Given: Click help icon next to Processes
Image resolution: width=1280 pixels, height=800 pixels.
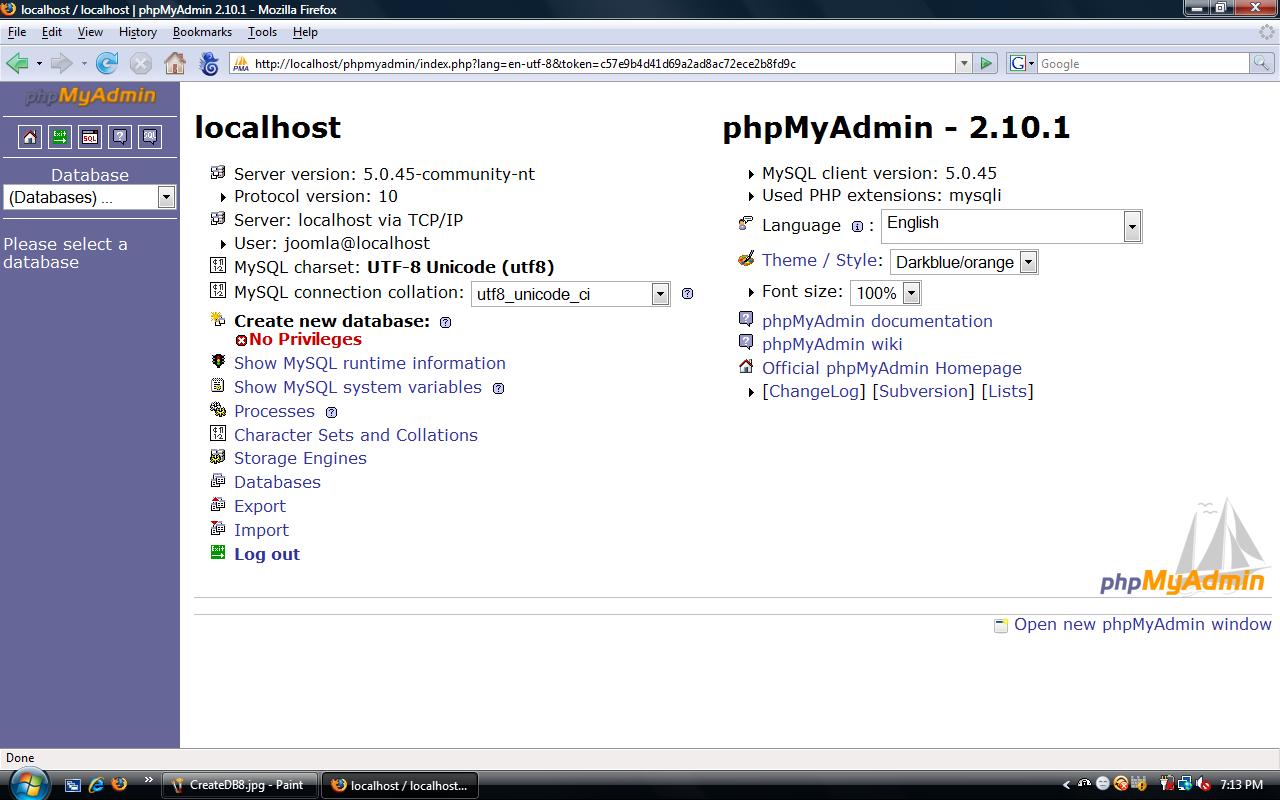Looking at the screenshot, I should click(332, 412).
